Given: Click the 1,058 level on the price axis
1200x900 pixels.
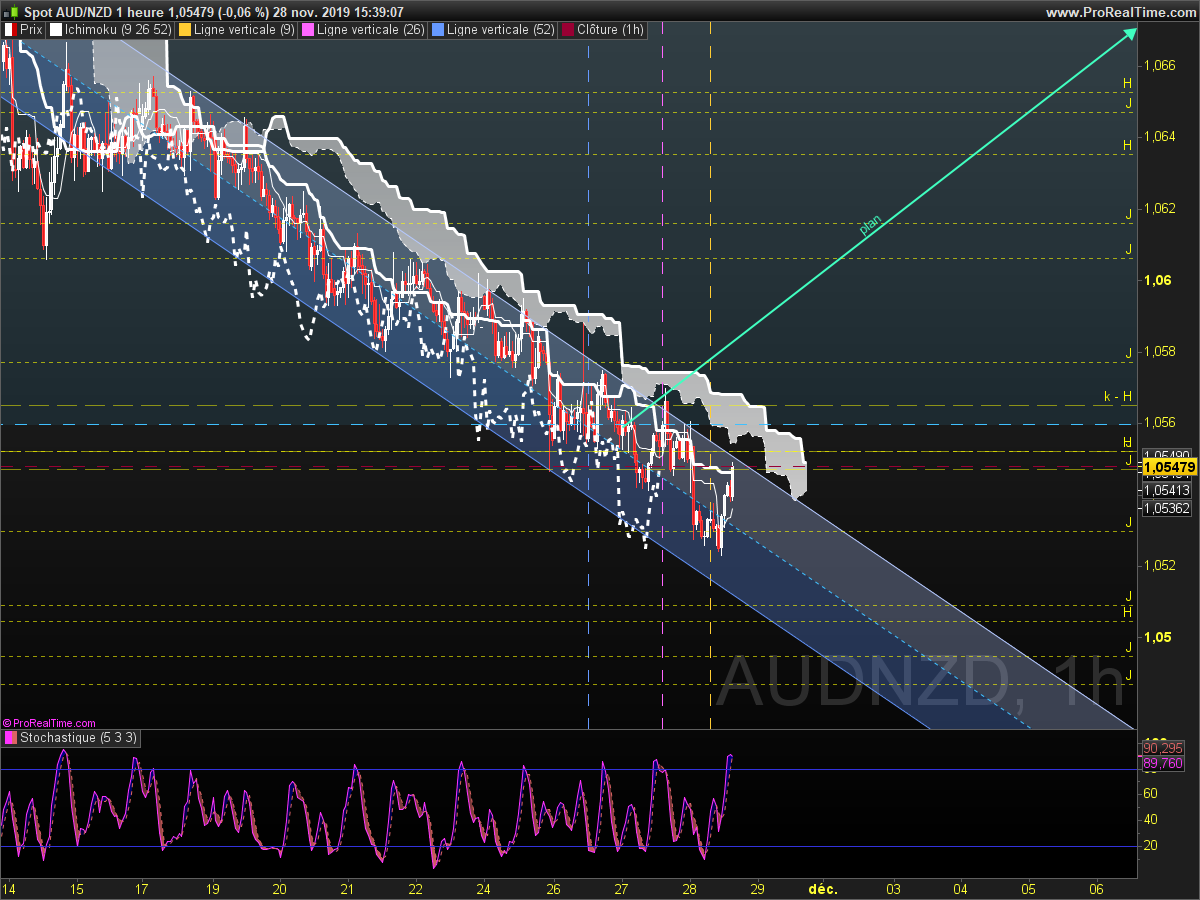Looking at the screenshot, I should pos(1158,351).
